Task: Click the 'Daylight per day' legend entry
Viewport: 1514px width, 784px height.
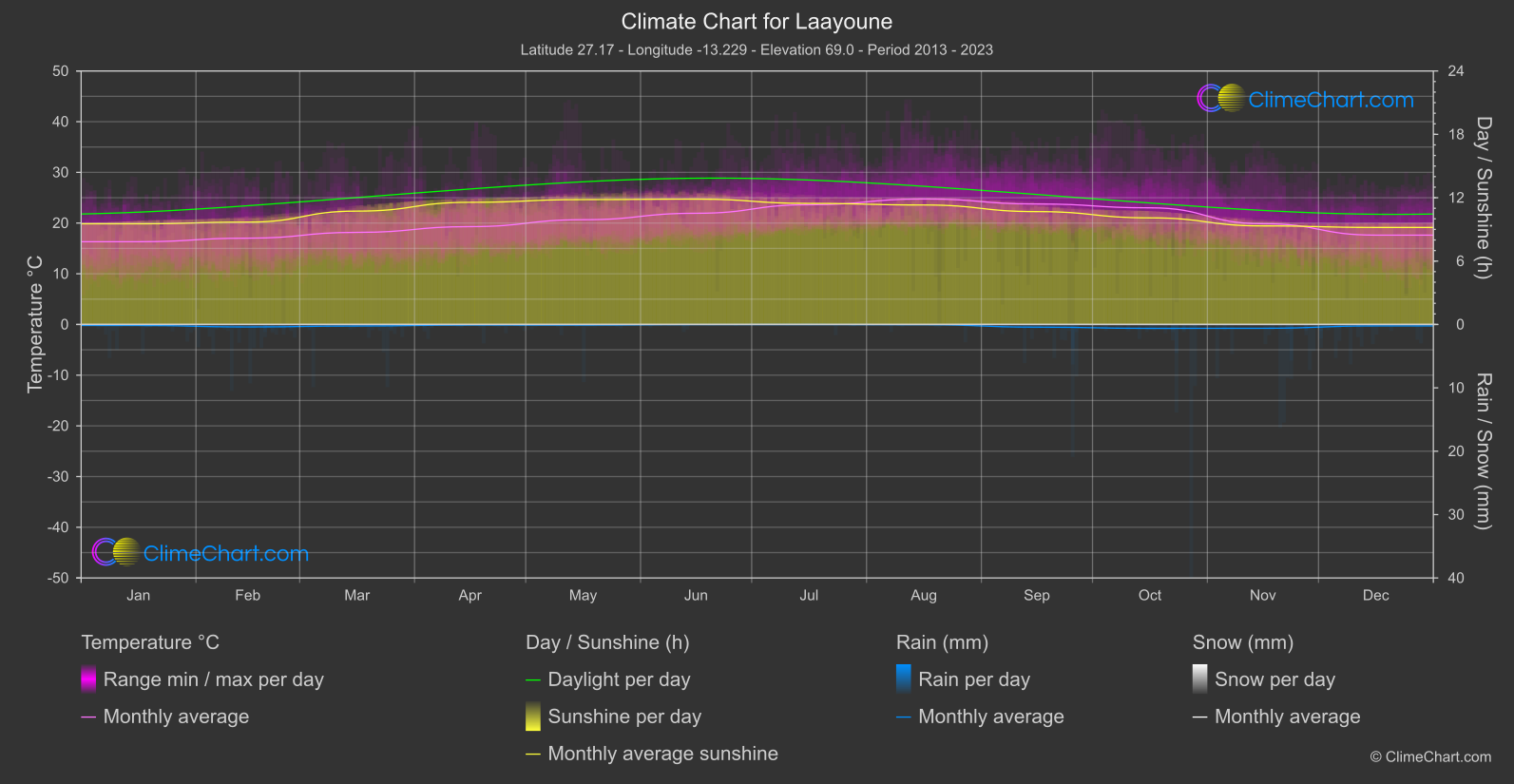Action: tap(608, 679)
